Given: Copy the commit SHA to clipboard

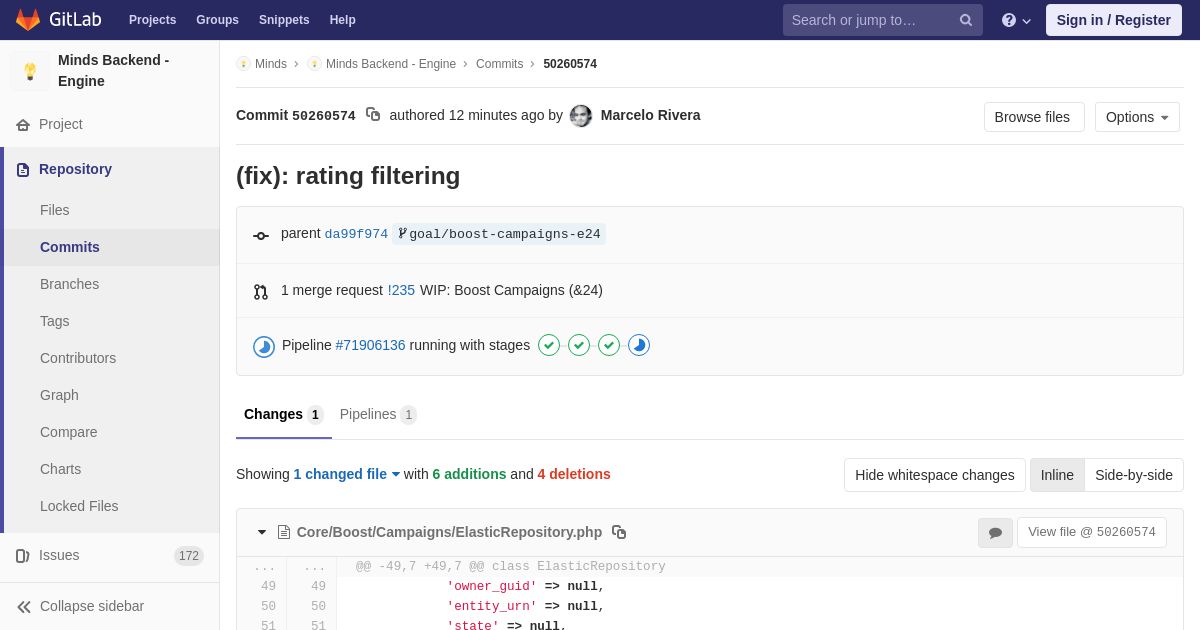Looking at the screenshot, I should pos(373,115).
